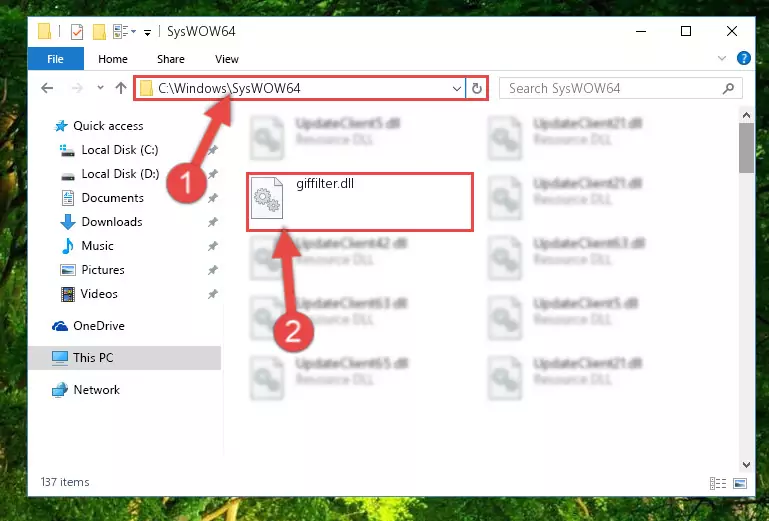This screenshot has height=521, width=769.
Task: Select Quick access in the navigation pane
Action: [x=108, y=126]
